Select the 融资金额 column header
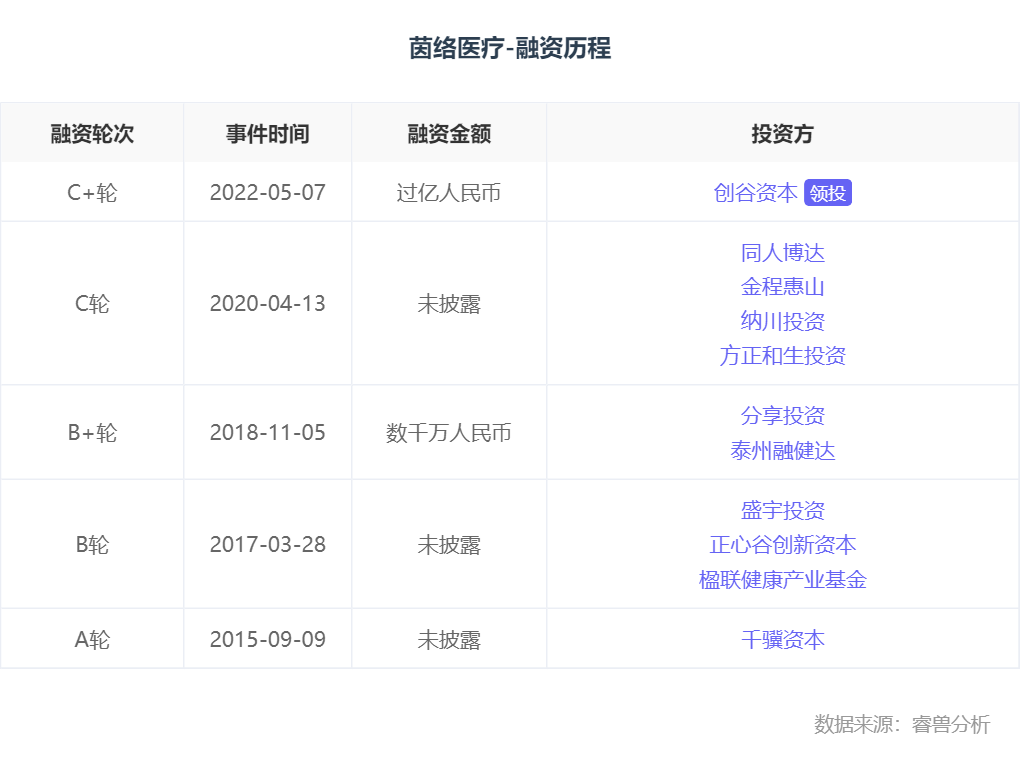 pos(449,134)
